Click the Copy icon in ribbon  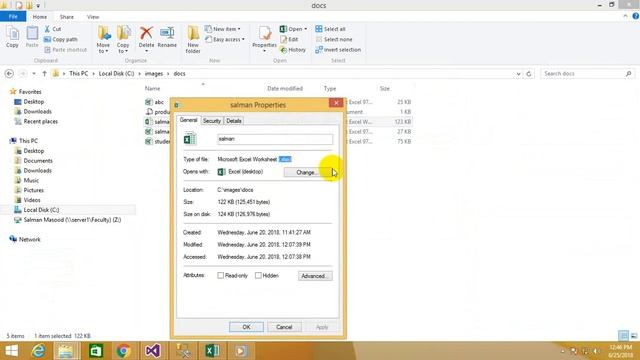[12, 37]
